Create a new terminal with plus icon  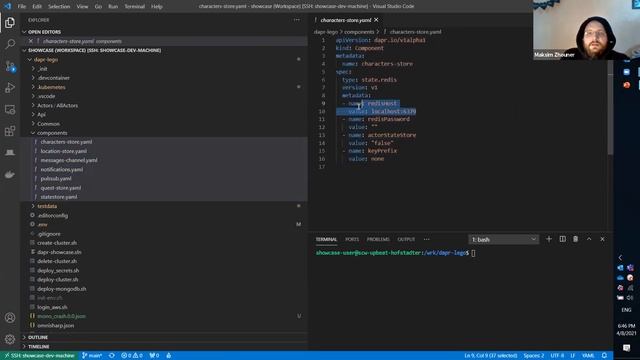point(549,239)
